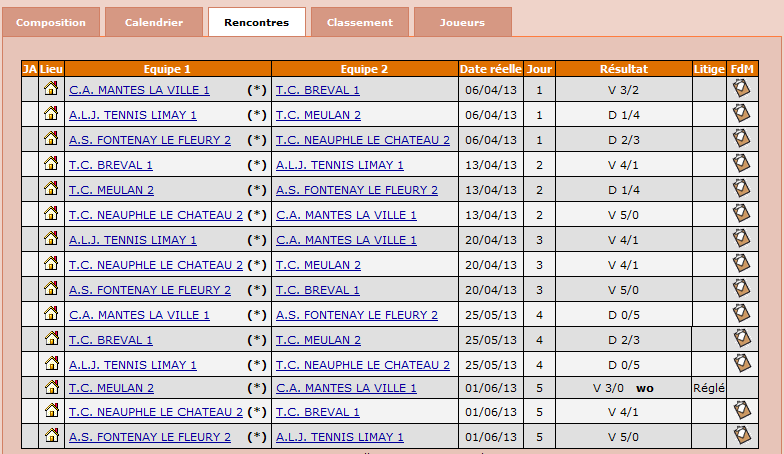
Task: Open the Classement tab
Action: coord(360,22)
